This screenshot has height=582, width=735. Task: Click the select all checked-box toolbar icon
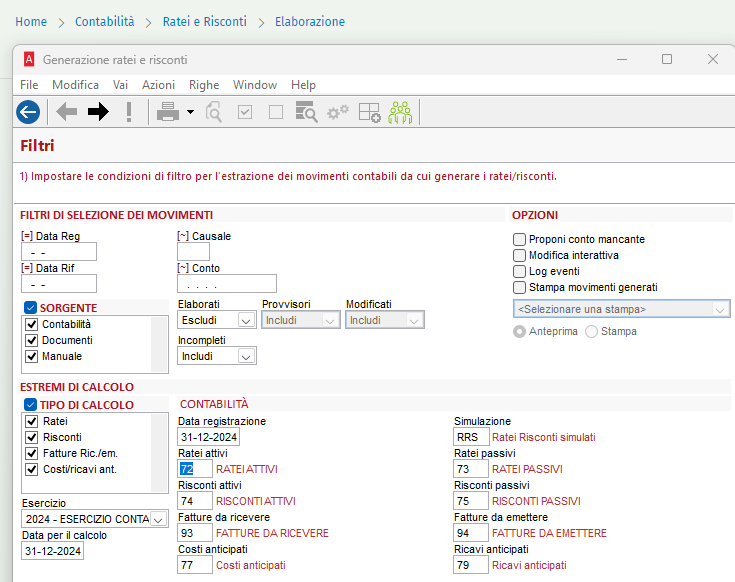point(245,112)
